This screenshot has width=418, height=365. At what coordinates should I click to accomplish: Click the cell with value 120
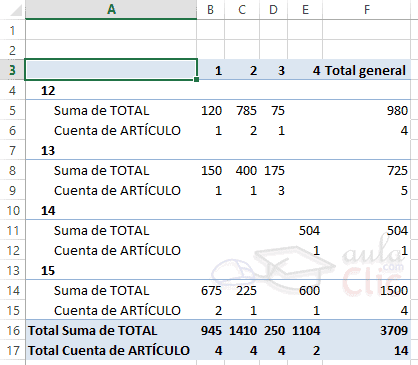211,111
